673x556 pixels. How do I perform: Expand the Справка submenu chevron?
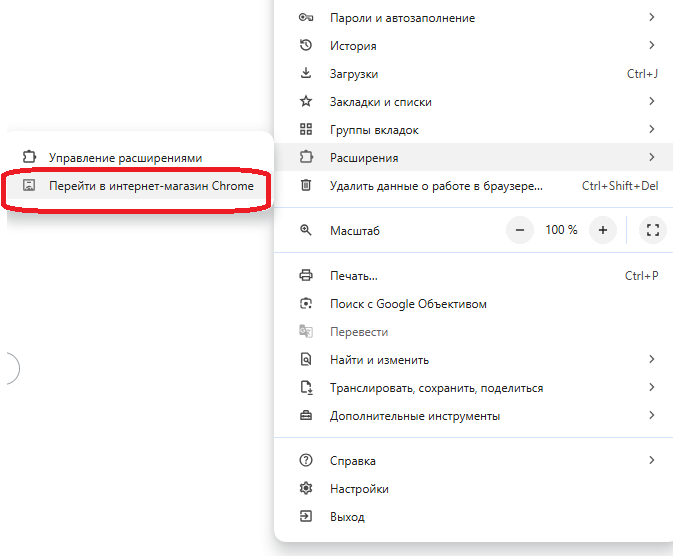tap(652, 461)
